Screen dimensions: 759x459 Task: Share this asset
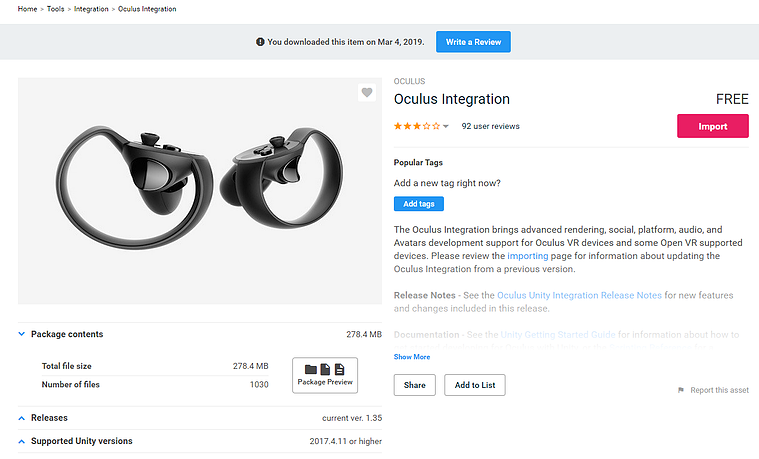click(415, 385)
